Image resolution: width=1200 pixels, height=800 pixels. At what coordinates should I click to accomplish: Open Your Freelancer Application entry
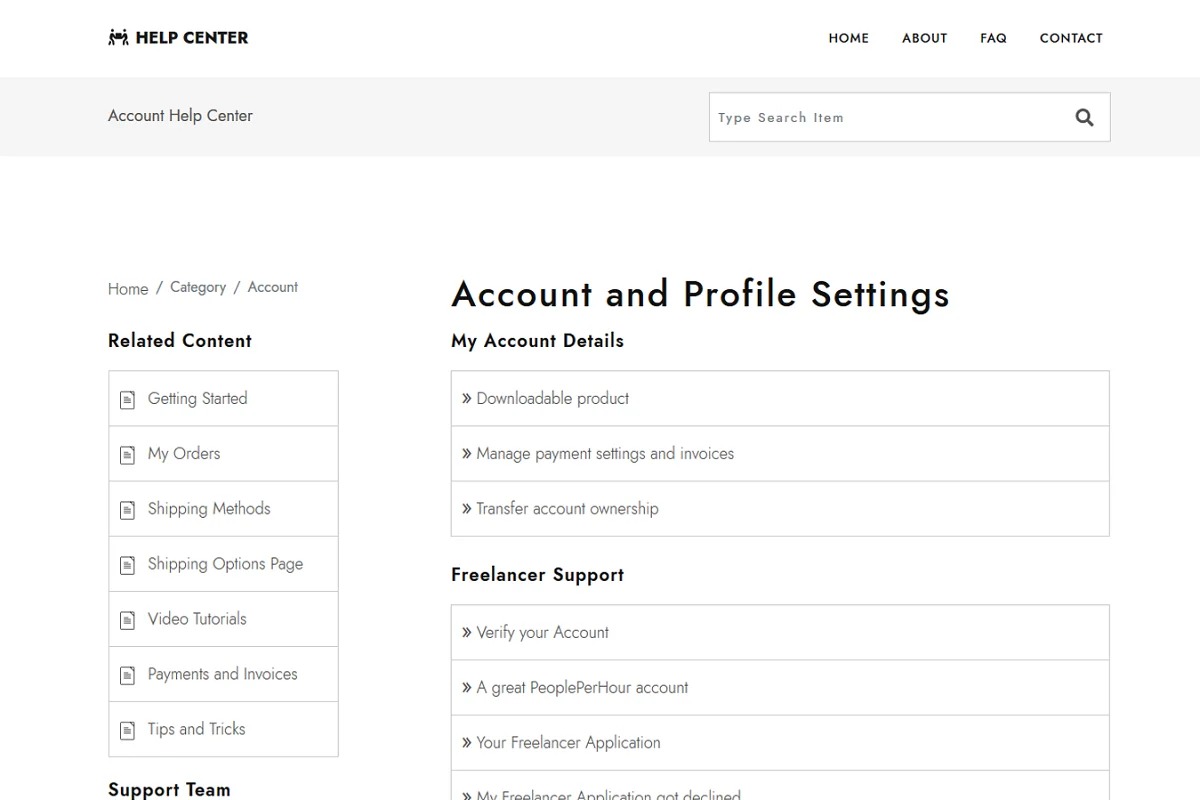[568, 742]
